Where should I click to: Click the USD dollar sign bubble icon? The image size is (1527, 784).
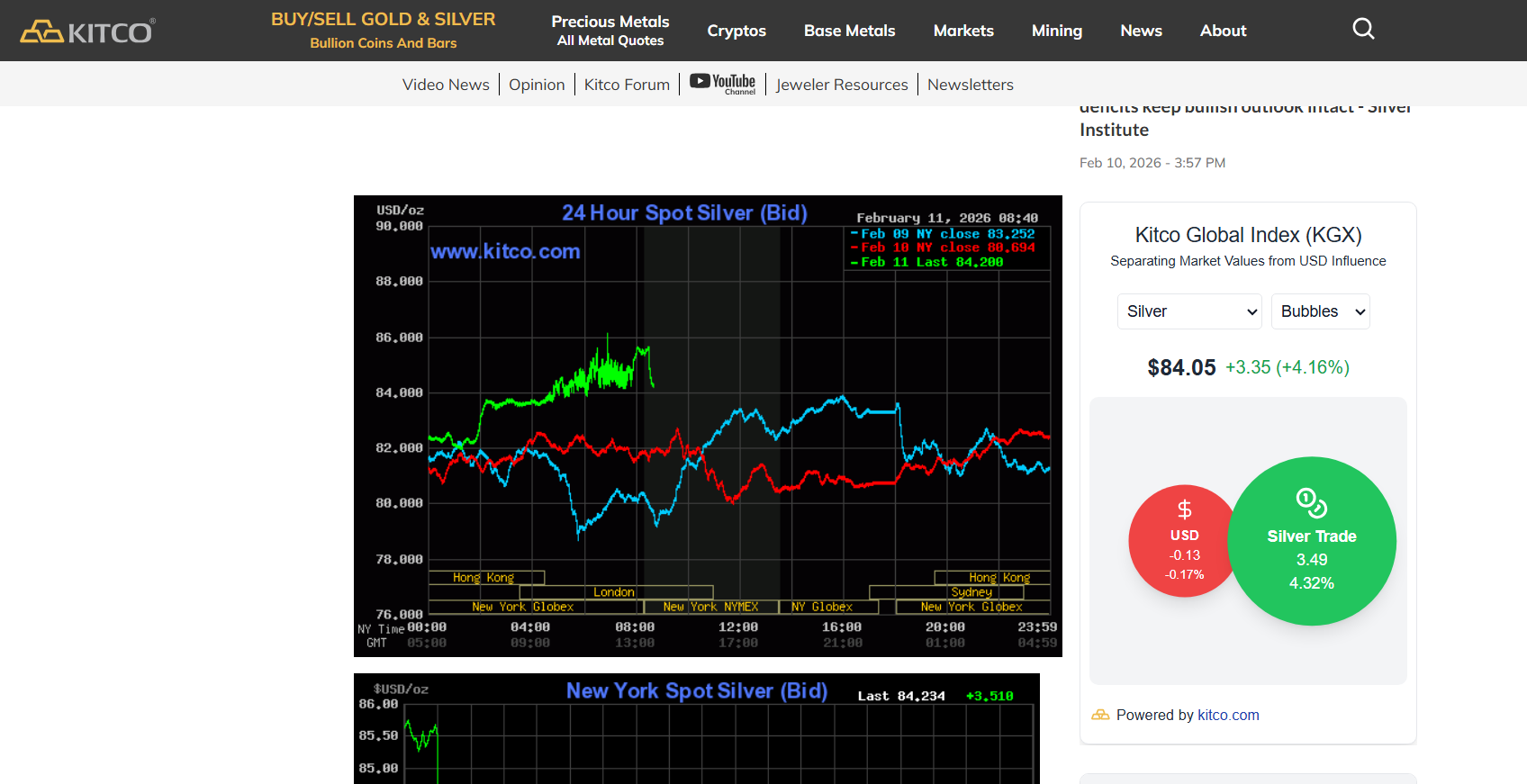tap(1185, 509)
